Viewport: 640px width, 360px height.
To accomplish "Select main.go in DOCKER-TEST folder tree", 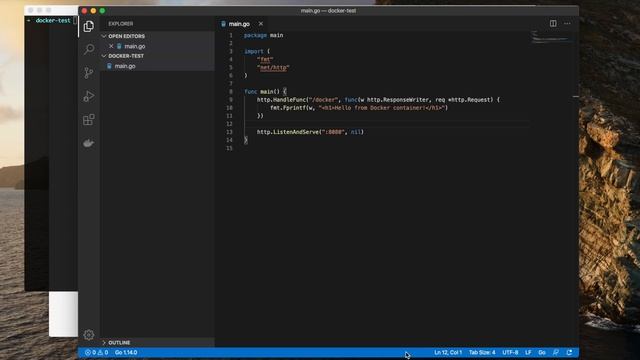I will tap(125, 66).
